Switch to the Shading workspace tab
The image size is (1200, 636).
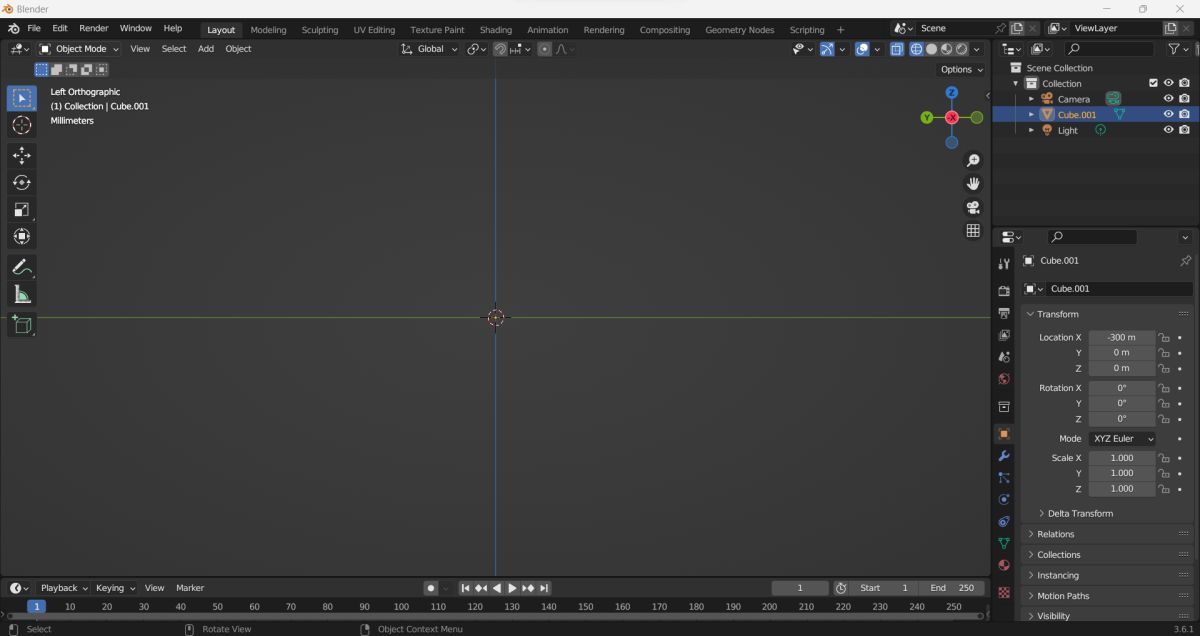pos(495,30)
